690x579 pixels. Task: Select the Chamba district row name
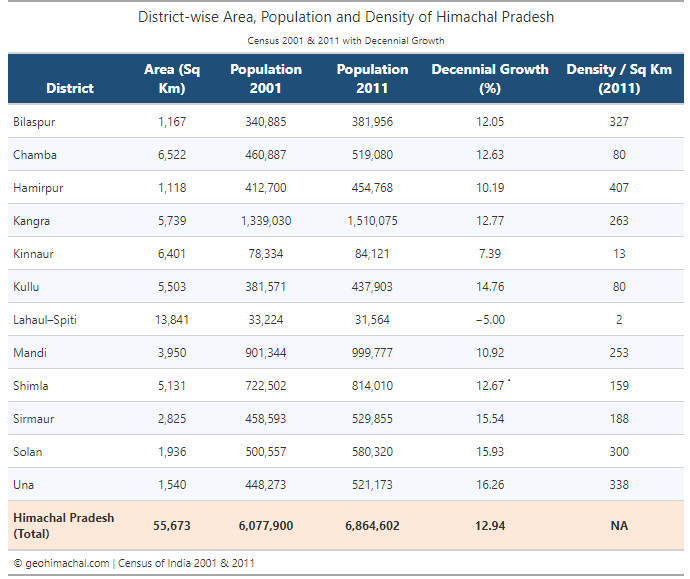pyautogui.click(x=35, y=155)
